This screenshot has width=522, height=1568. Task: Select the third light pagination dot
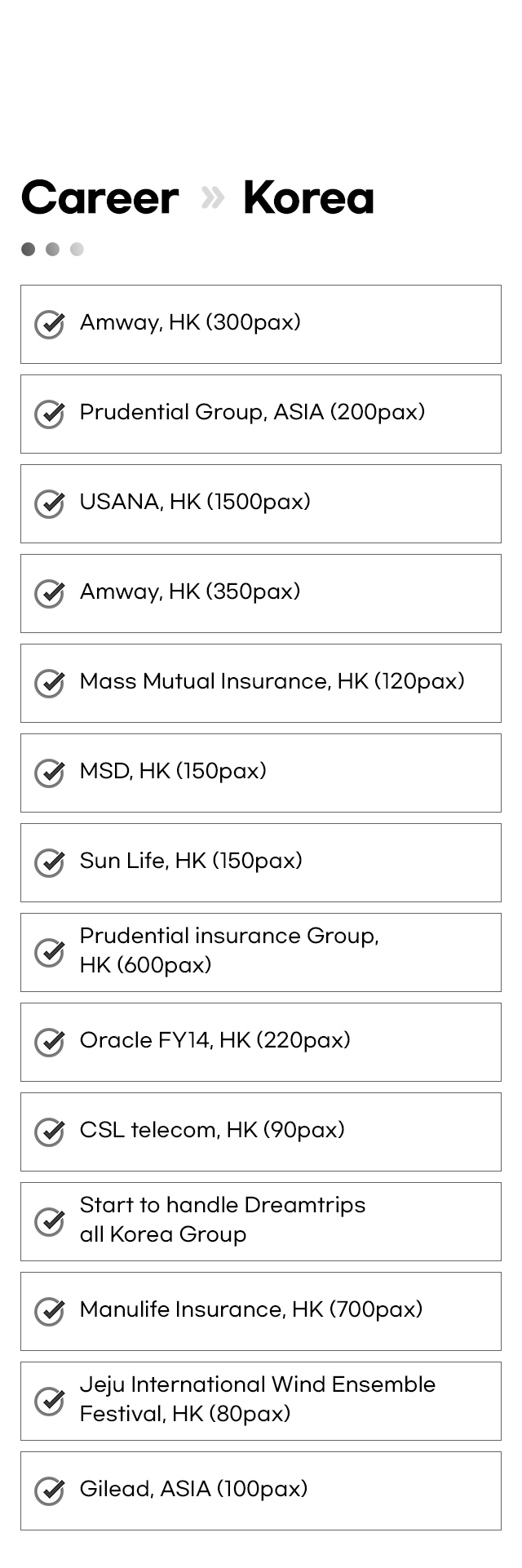77,249
